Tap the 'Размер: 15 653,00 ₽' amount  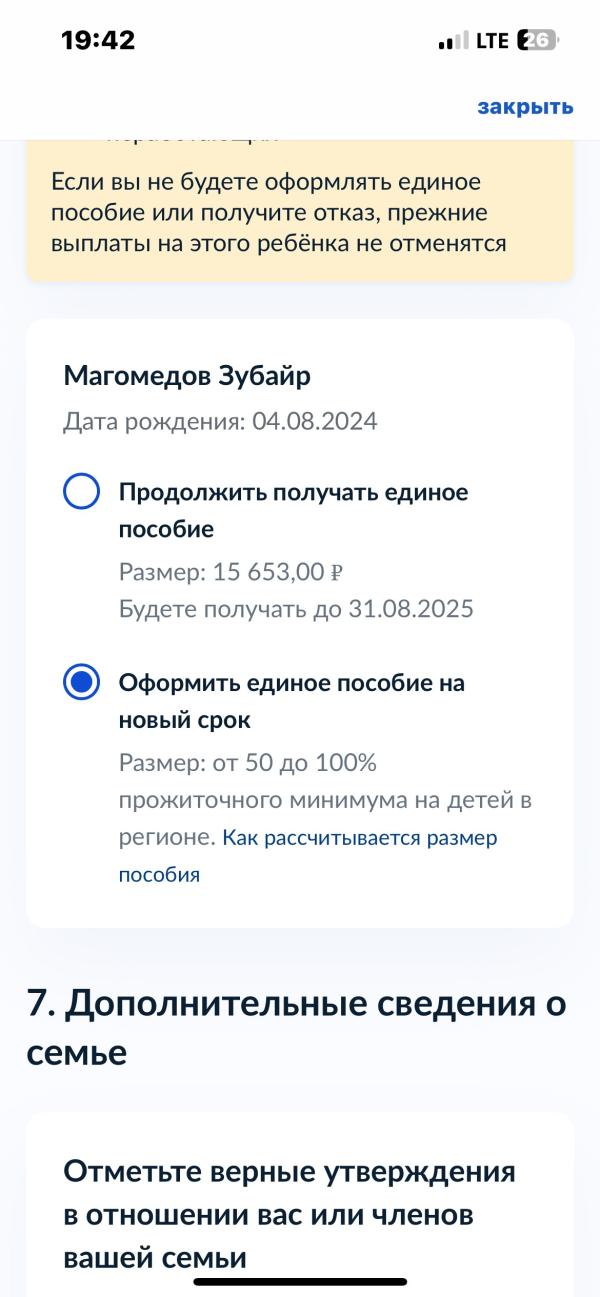[x=232, y=572]
